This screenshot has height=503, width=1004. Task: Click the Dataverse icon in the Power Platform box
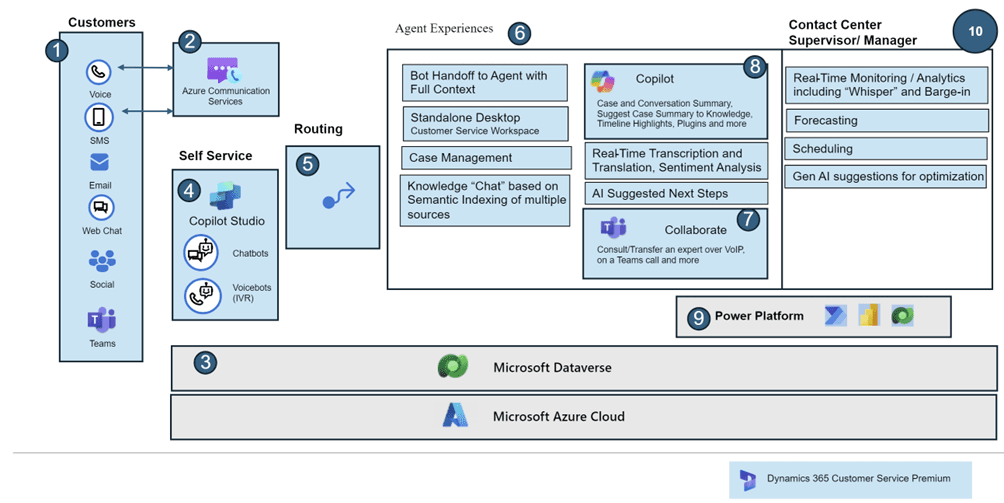(x=902, y=315)
